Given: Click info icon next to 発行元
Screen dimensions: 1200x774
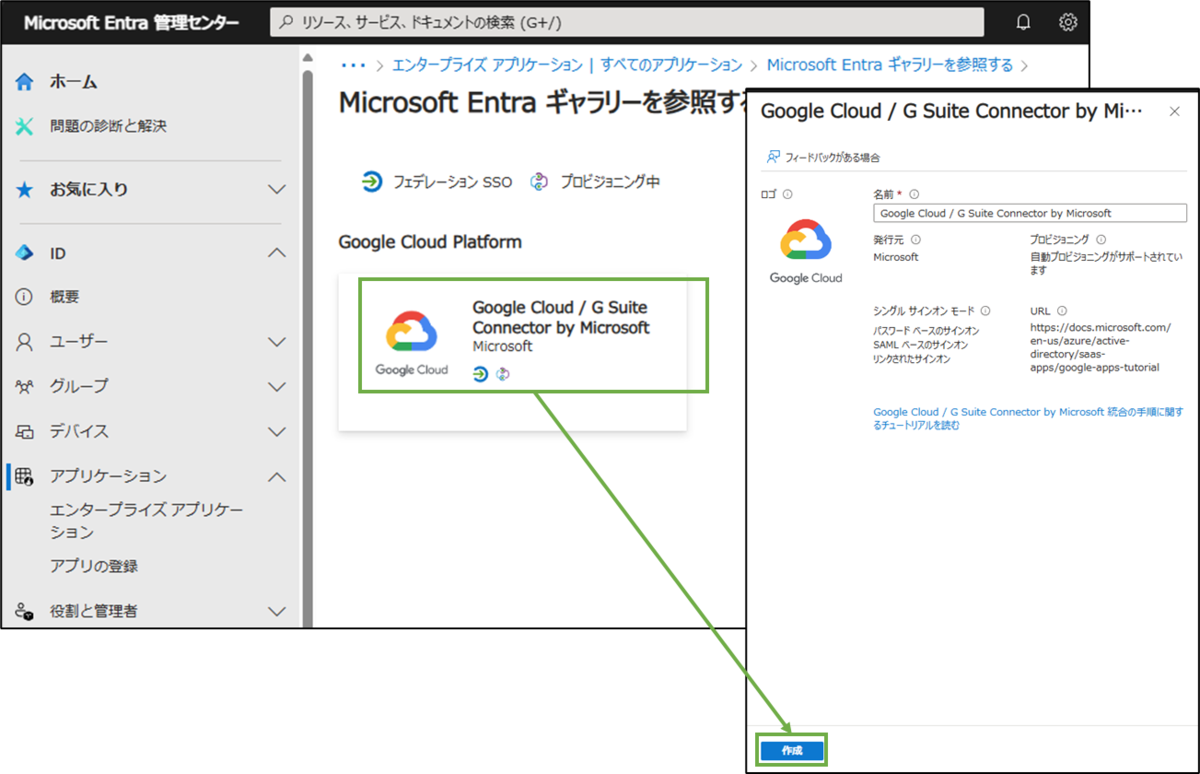Looking at the screenshot, I should 916,240.
